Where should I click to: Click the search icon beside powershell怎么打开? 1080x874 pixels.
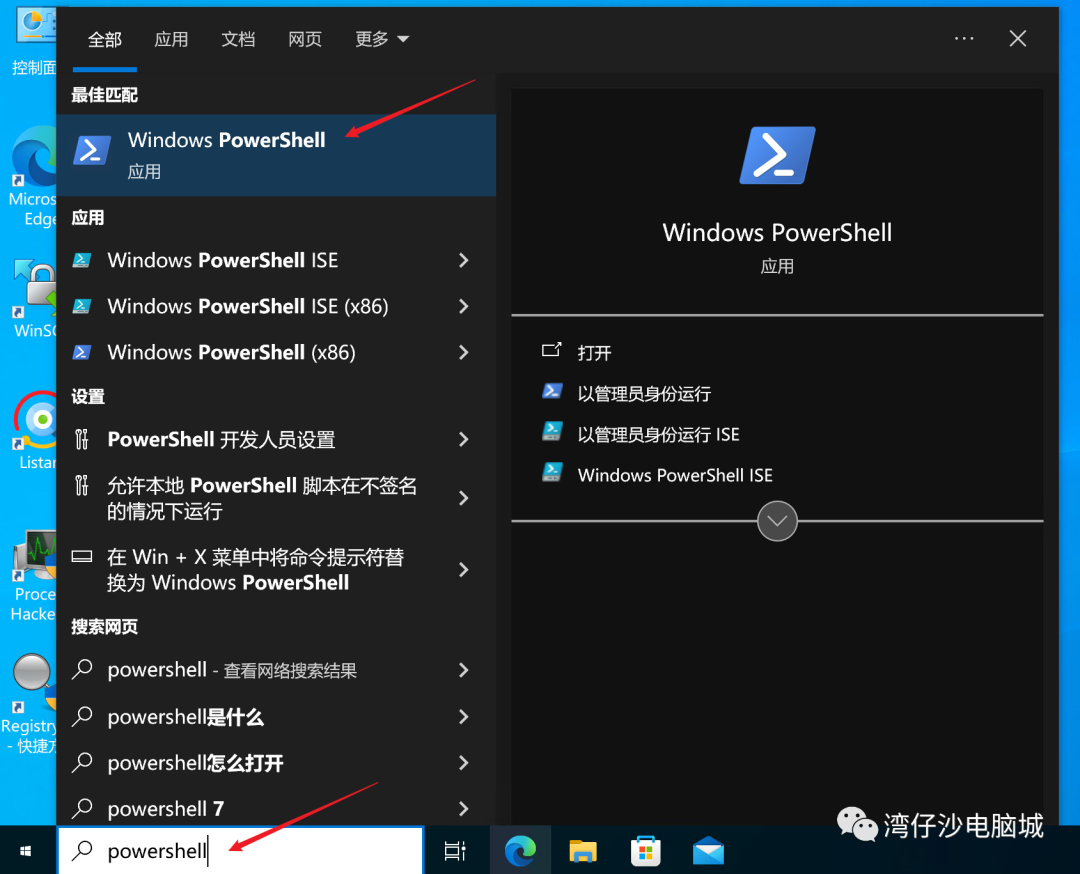click(83, 762)
